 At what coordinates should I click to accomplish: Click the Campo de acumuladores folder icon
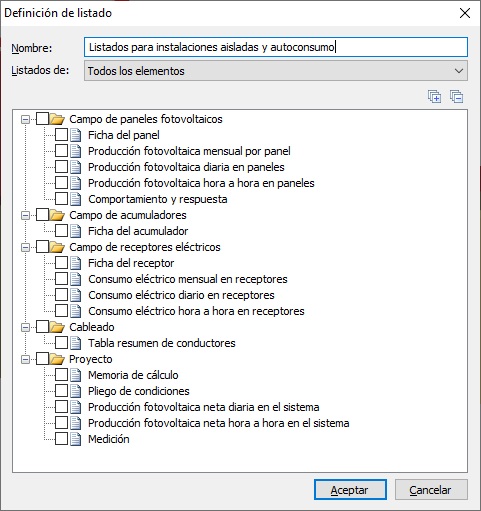57,215
